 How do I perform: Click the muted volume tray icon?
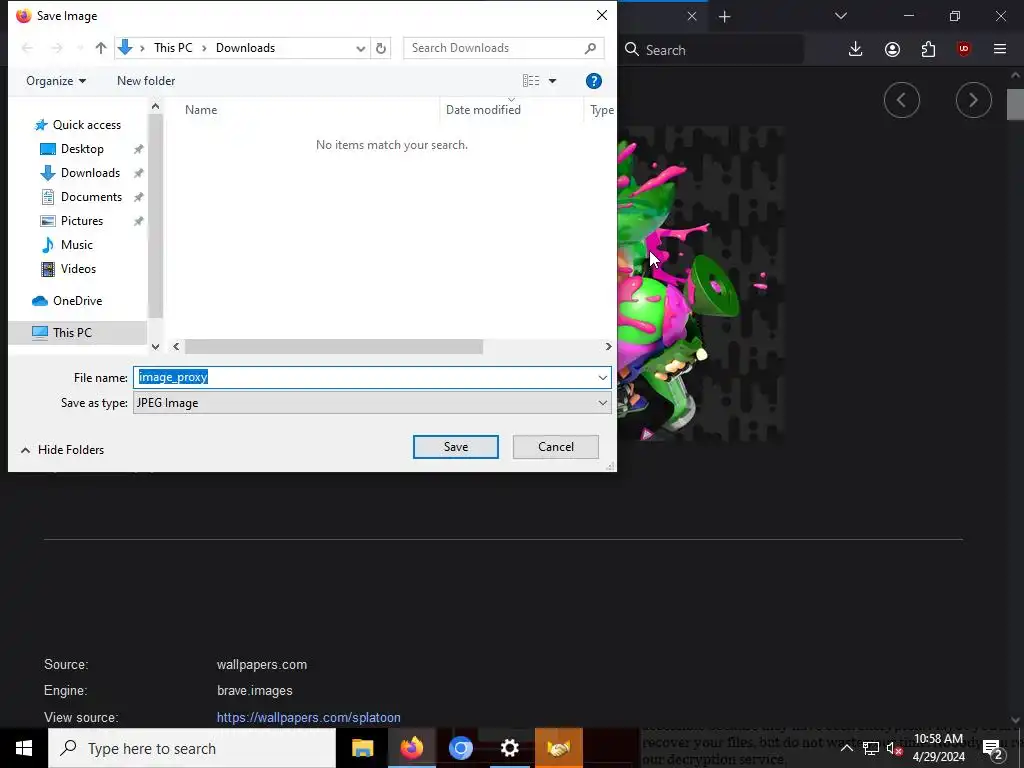(893, 748)
